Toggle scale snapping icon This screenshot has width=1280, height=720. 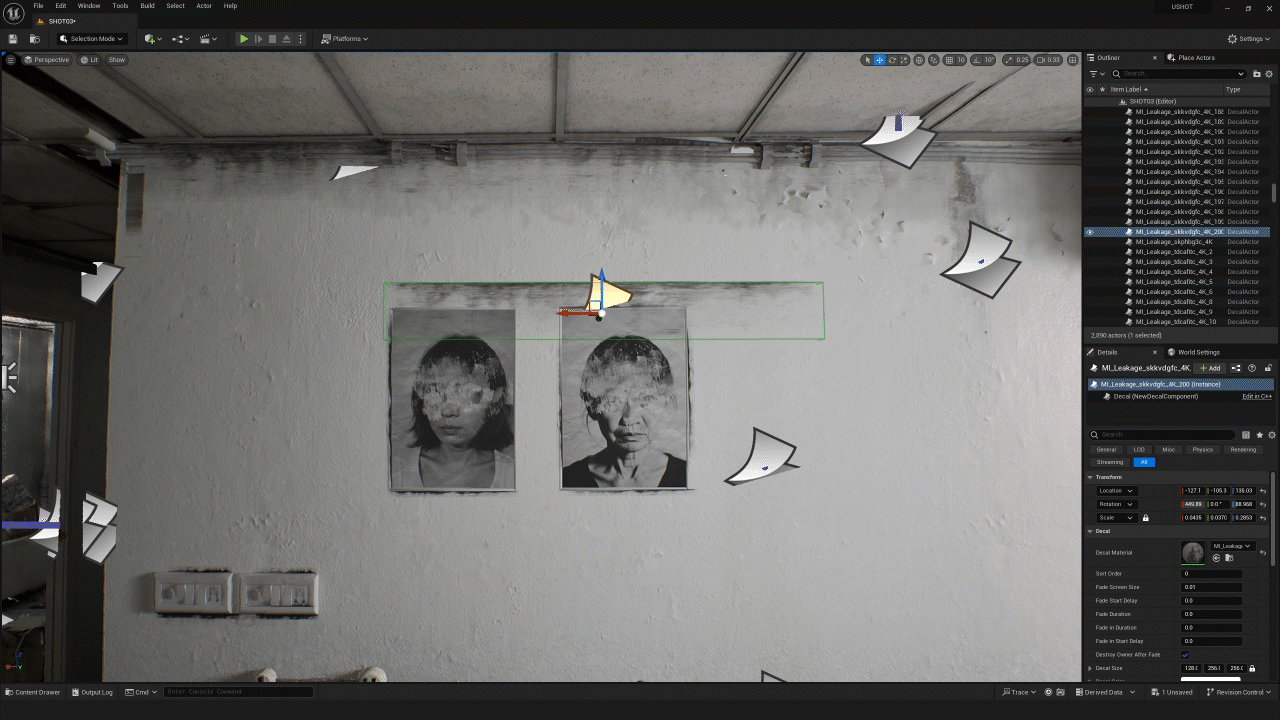(x=1009, y=60)
